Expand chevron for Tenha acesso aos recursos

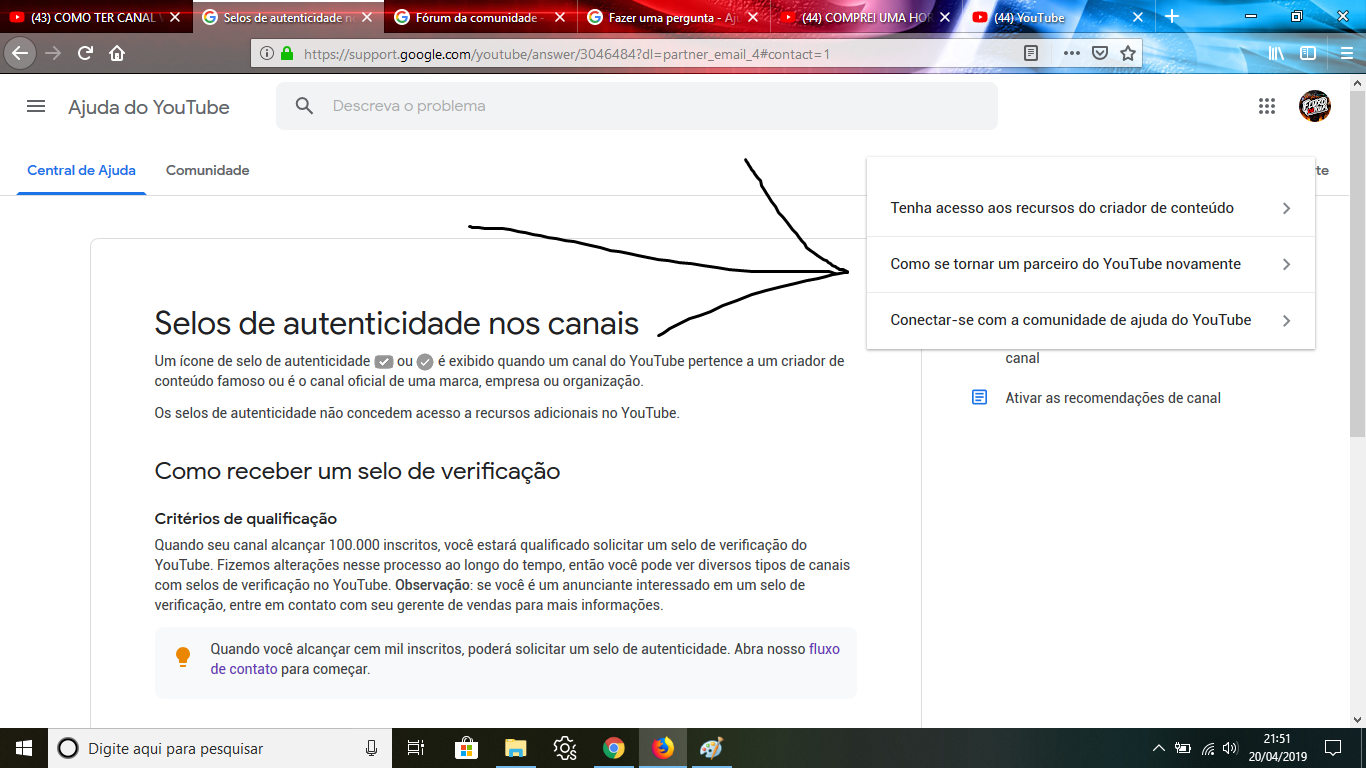pyautogui.click(x=1286, y=208)
